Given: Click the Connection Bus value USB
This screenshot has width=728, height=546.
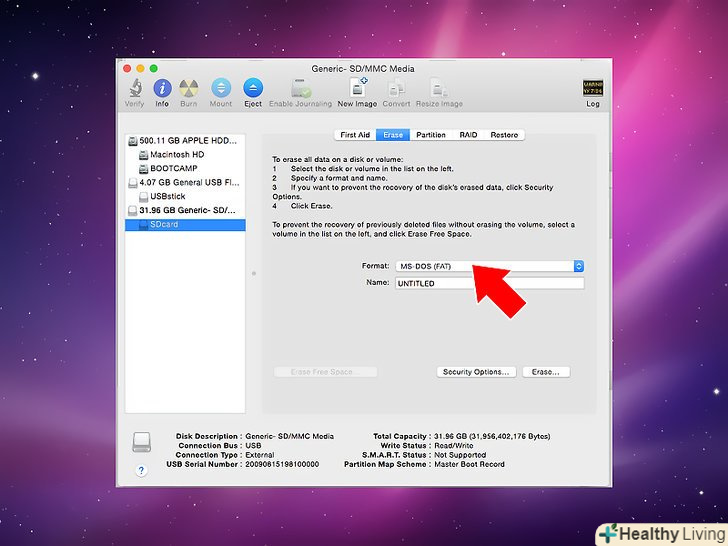Looking at the screenshot, I should click(x=253, y=446).
